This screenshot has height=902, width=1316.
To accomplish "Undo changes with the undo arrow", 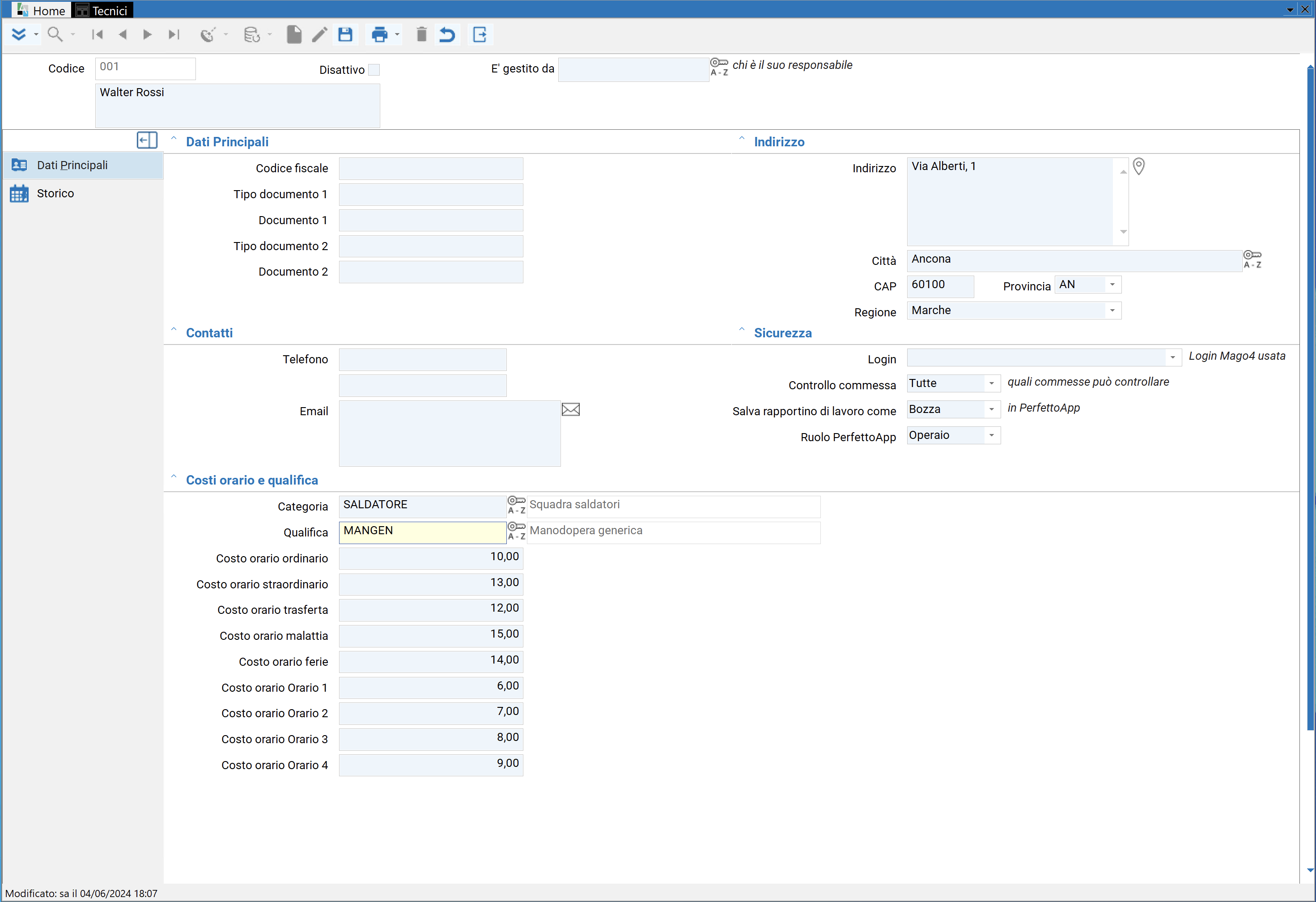I will (447, 34).
